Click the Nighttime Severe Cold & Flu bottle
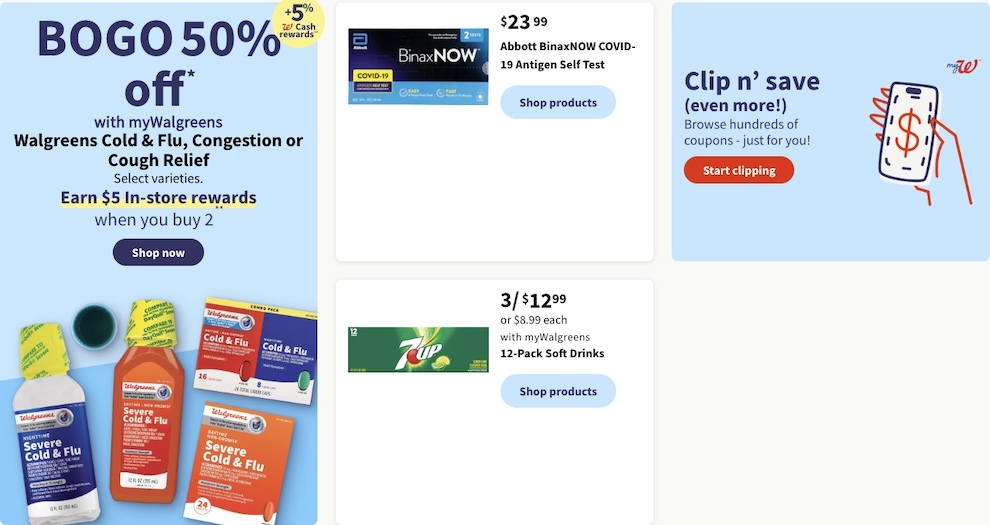The image size is (990, 525). (x=55, y=424)
